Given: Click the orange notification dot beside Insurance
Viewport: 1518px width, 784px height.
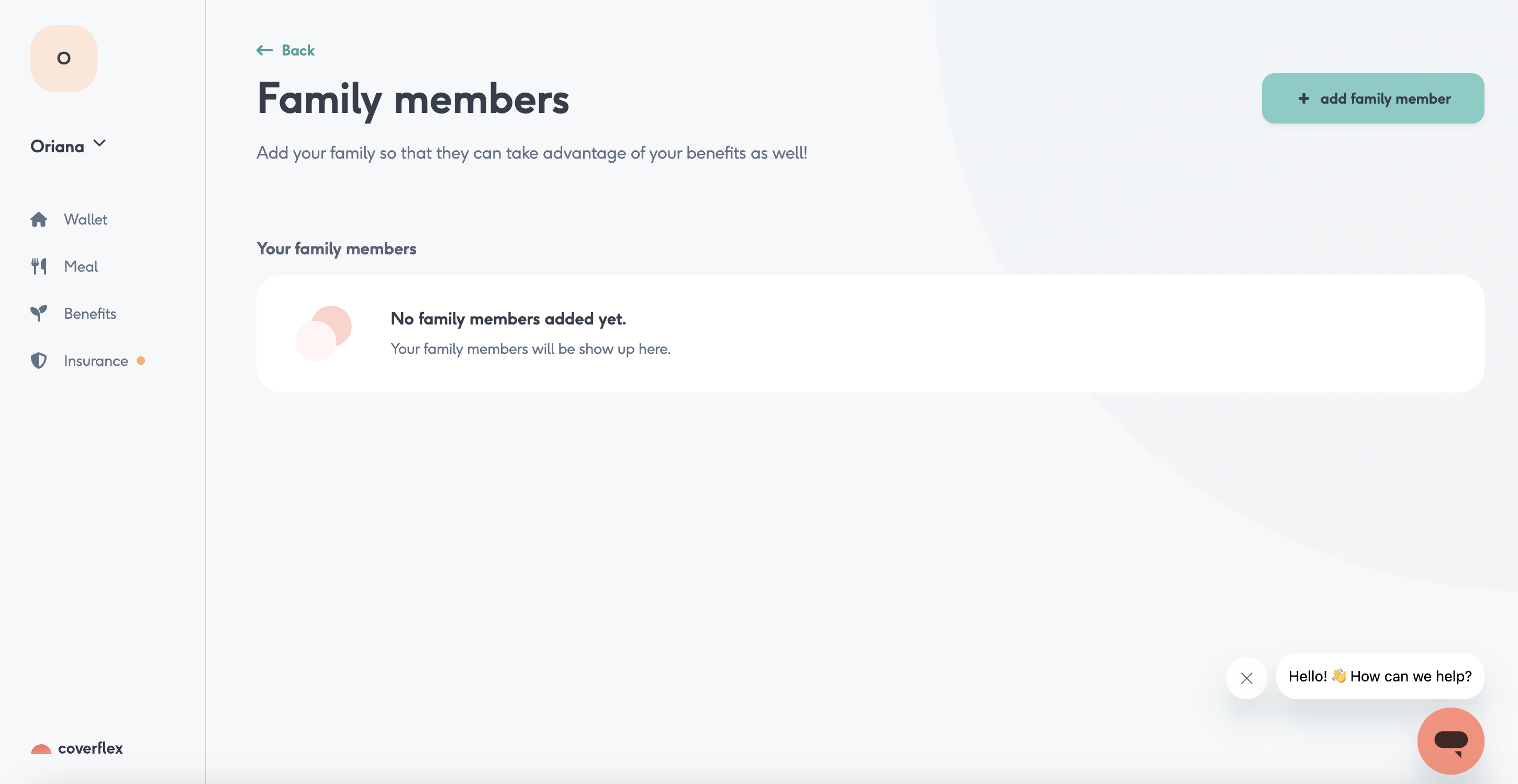Looking at the screenshot, I should click(x=141, y=362).
